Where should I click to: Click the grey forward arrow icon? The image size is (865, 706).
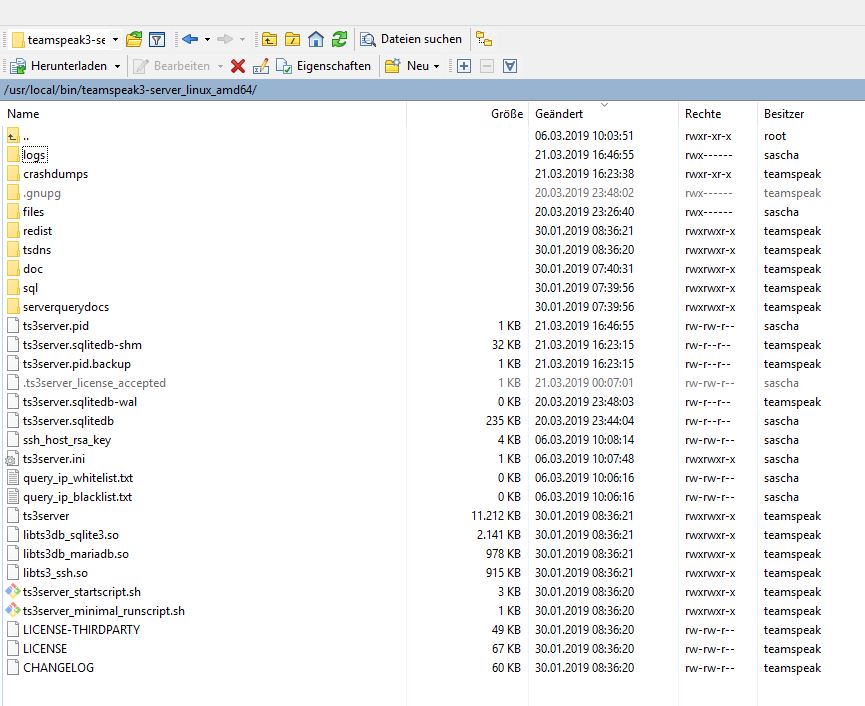[x=225, y=39]
